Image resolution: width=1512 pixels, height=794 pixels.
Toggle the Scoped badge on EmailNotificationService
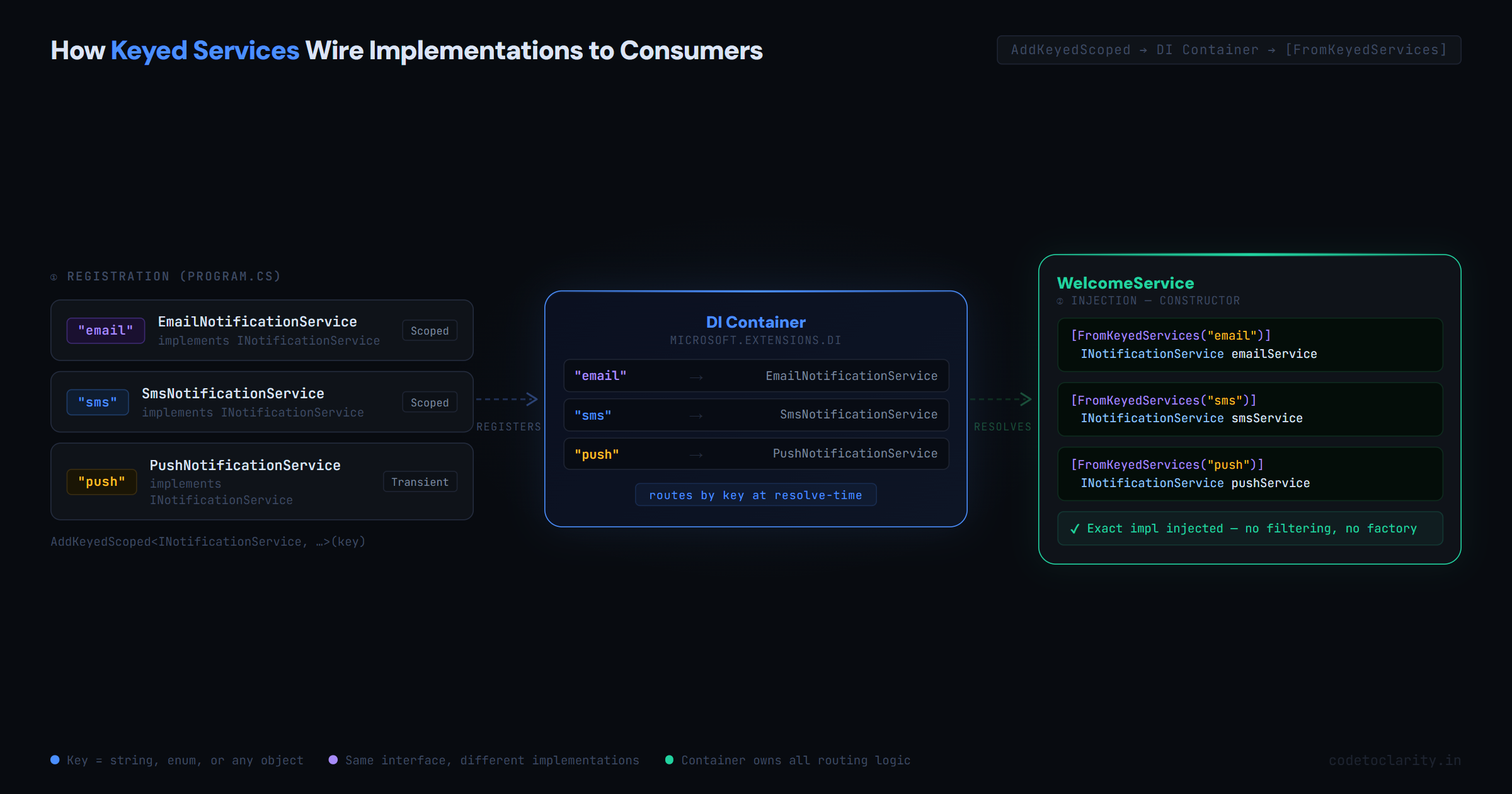(430, 330)
